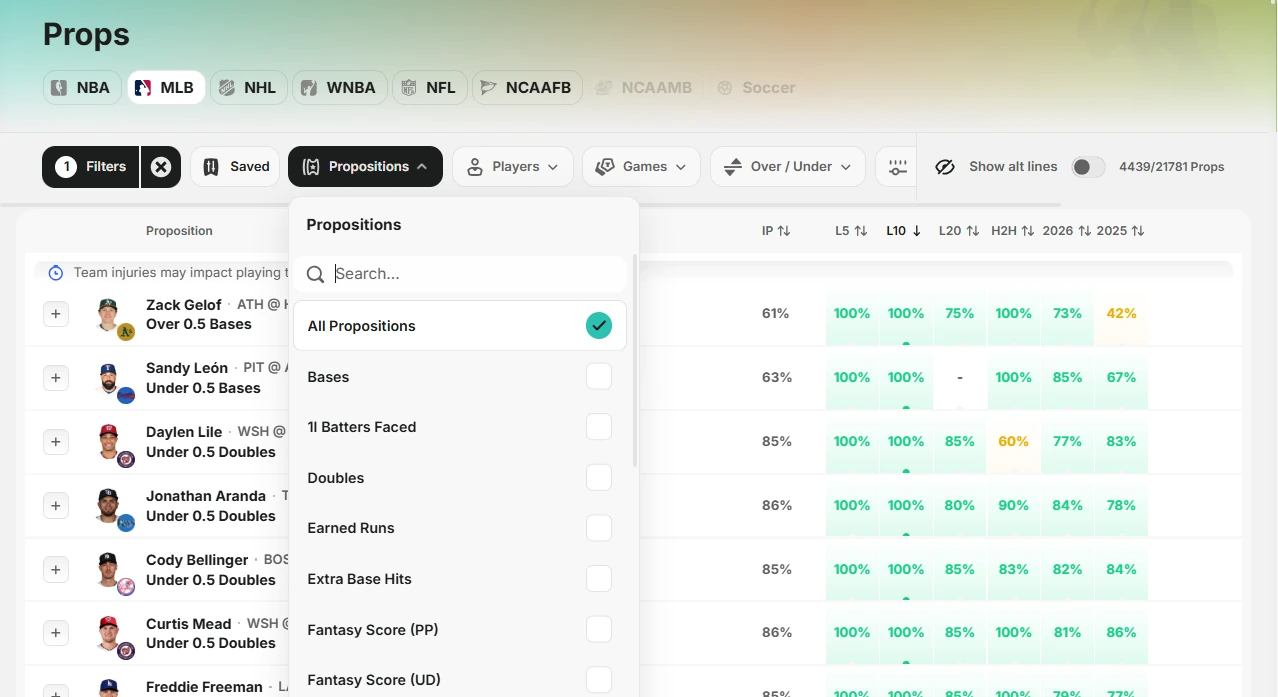The height and width of the screenshot is (697, 1278).
Task: Check the Extra Base Hits box
Action: pos(599,578)
